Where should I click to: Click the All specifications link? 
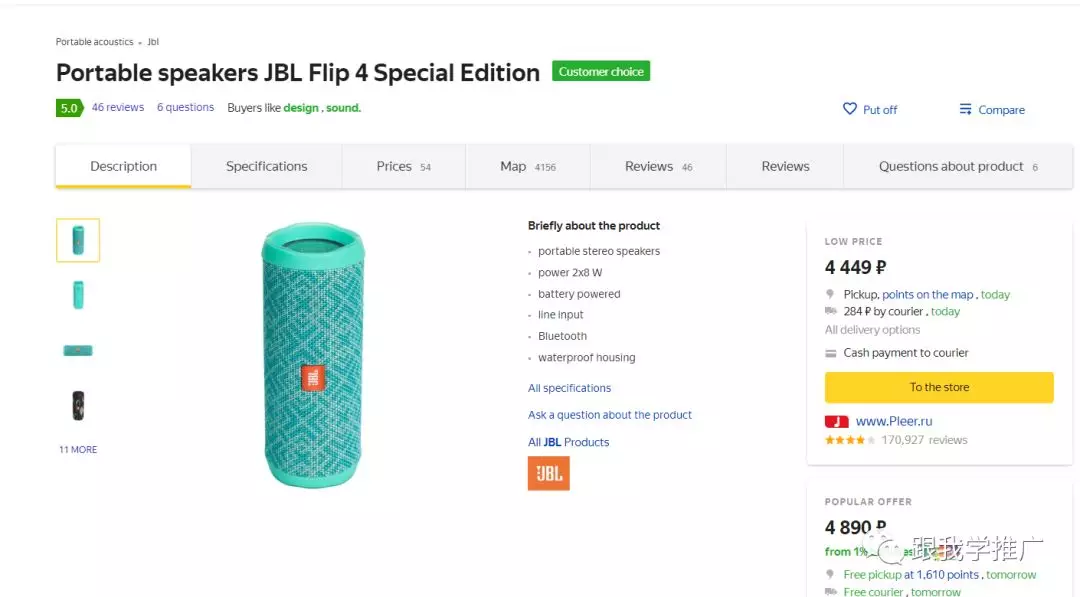point(569,388)
